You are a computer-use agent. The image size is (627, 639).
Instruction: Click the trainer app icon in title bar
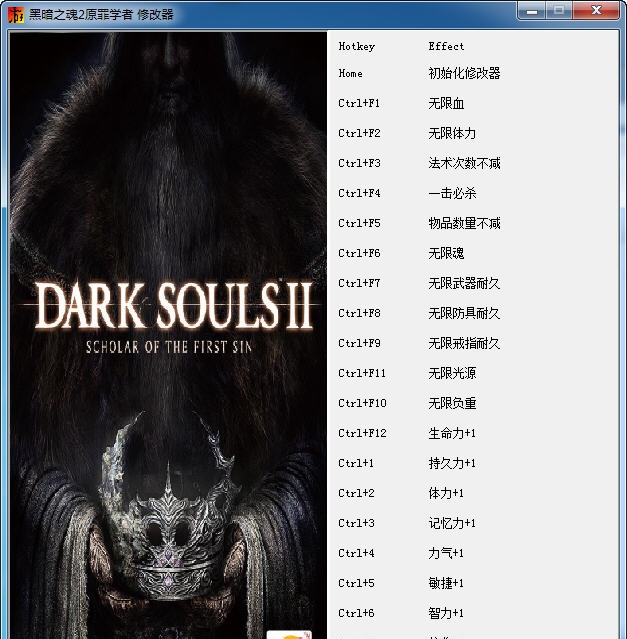pos(16,15)
